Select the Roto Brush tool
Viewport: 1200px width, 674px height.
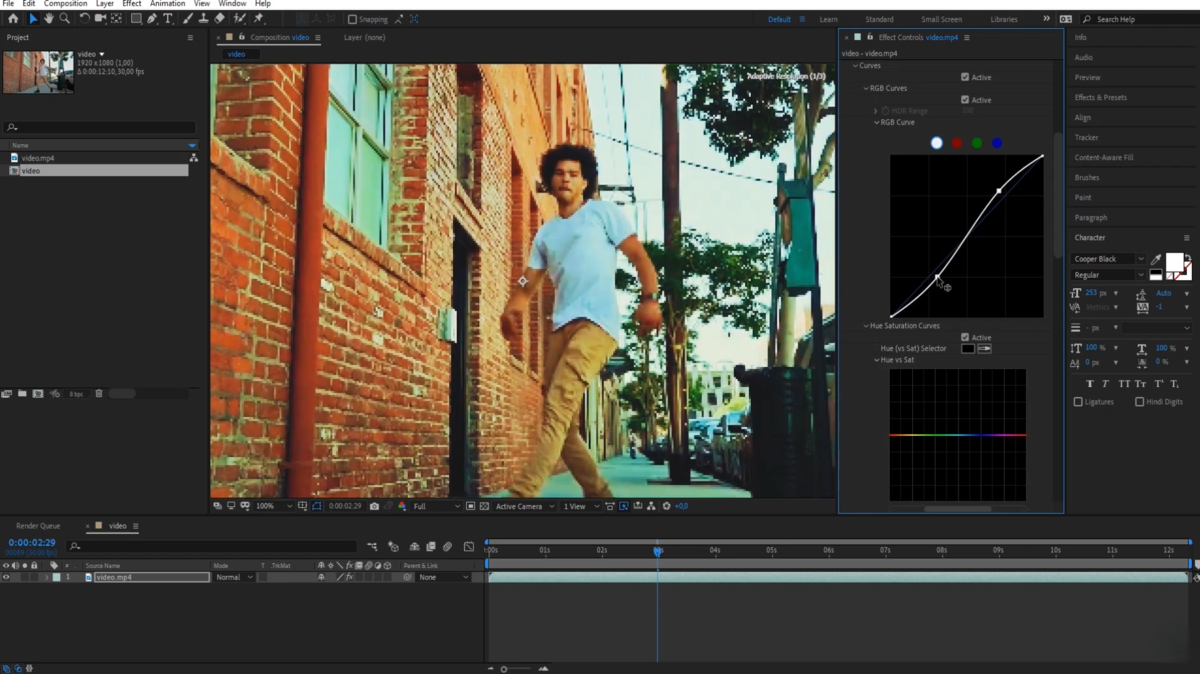click(x=240, y=19)
